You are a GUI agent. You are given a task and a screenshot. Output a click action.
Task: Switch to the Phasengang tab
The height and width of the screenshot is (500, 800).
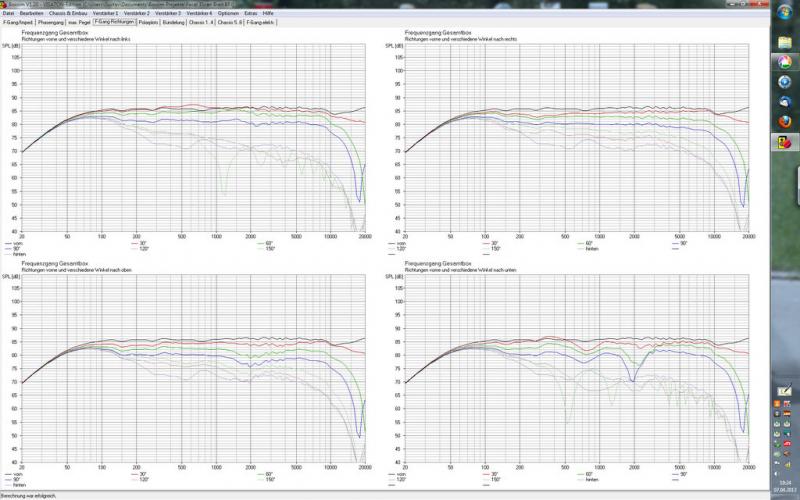point(51,22)
